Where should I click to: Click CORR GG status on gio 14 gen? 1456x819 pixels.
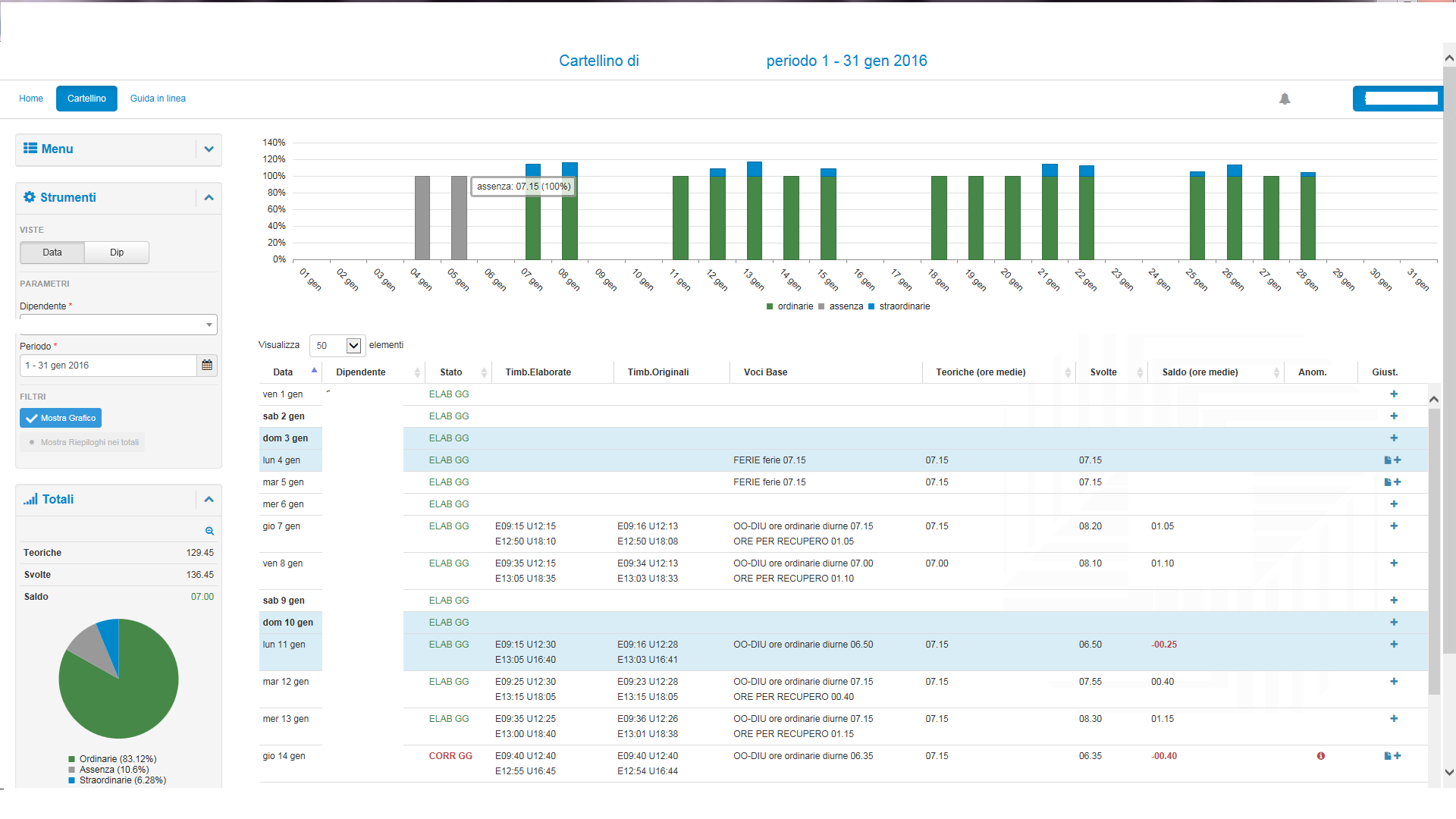point(450,756)
